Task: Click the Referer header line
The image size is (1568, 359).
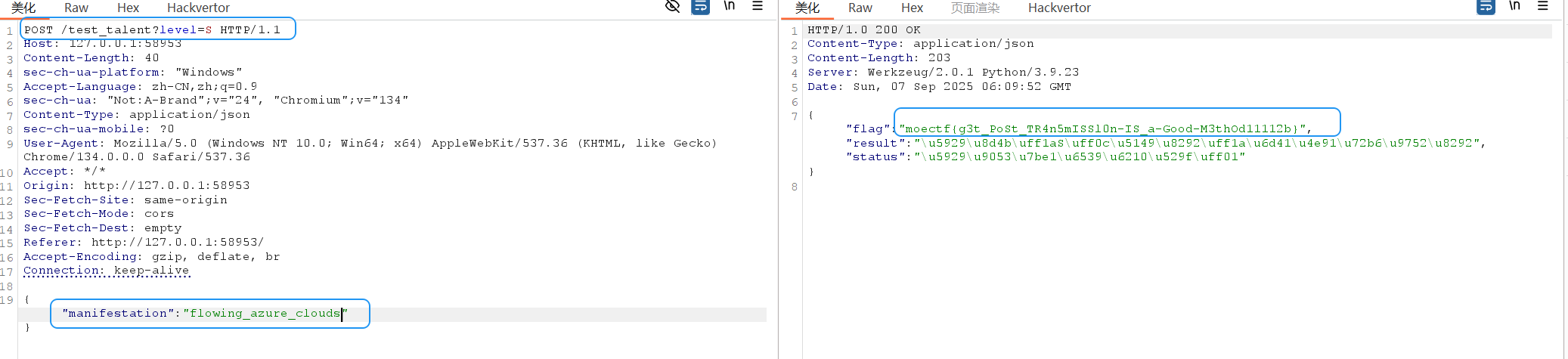Action: pos(144,243)
